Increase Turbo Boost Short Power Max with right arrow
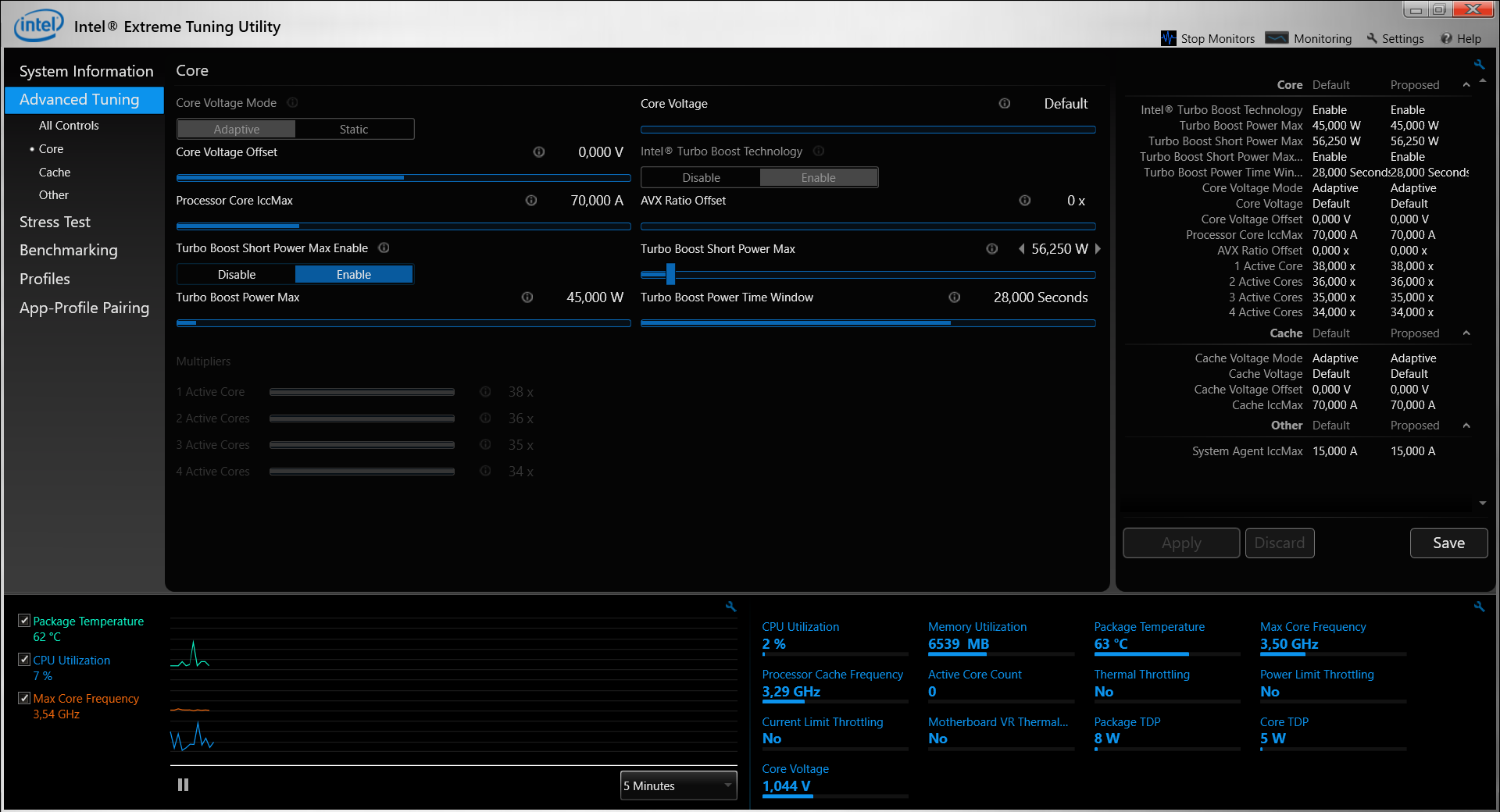This screenshot has width=1500, height=812. click(1098, 249)
